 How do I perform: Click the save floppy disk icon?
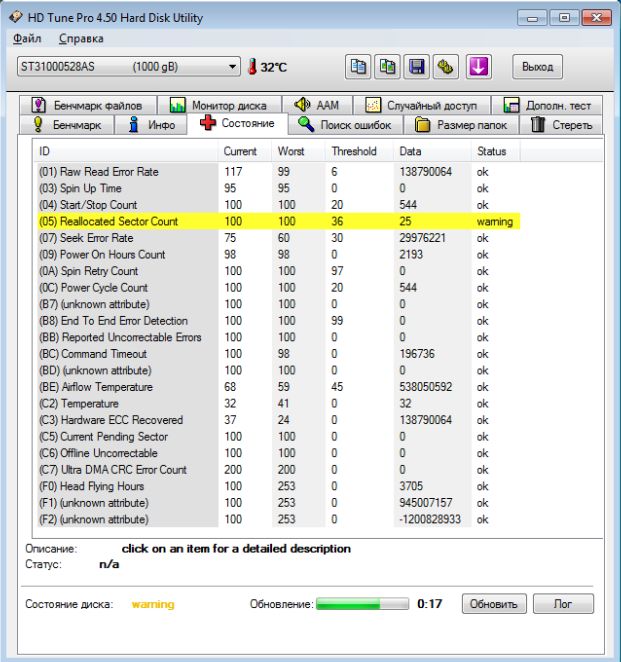417,67
